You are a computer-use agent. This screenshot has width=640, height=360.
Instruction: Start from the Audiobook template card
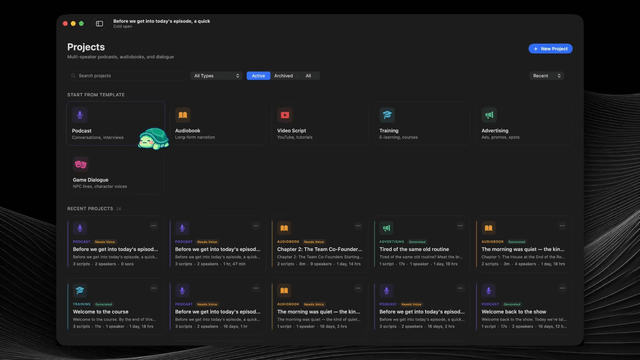(218, 123)
